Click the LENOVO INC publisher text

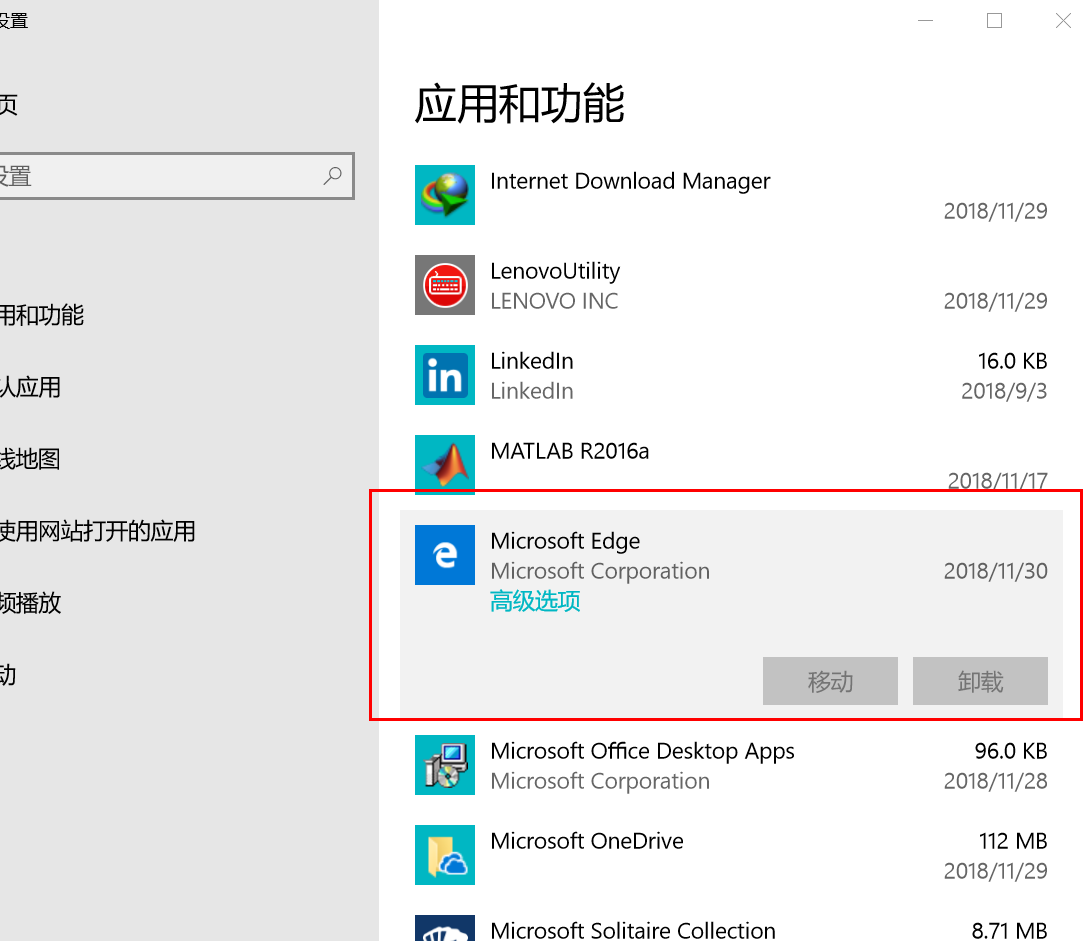554,301
